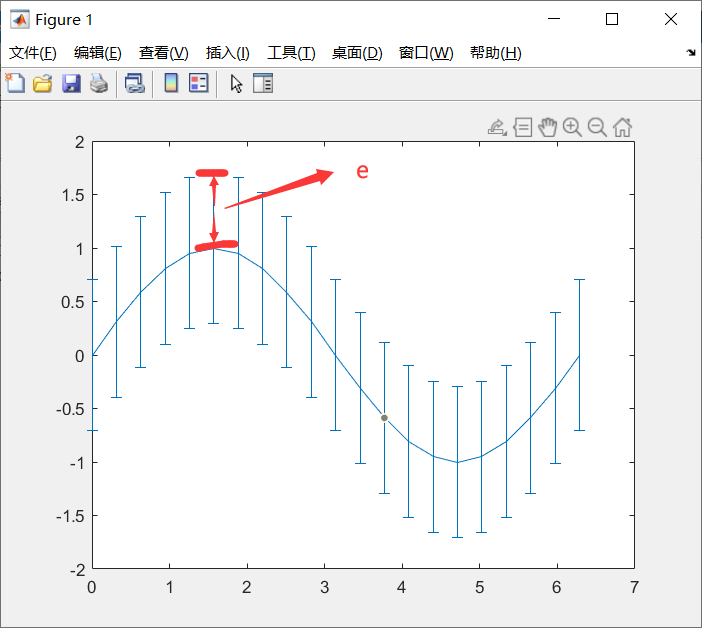
Task: Open the property inspector panel
Action: (x=263, y=83)
